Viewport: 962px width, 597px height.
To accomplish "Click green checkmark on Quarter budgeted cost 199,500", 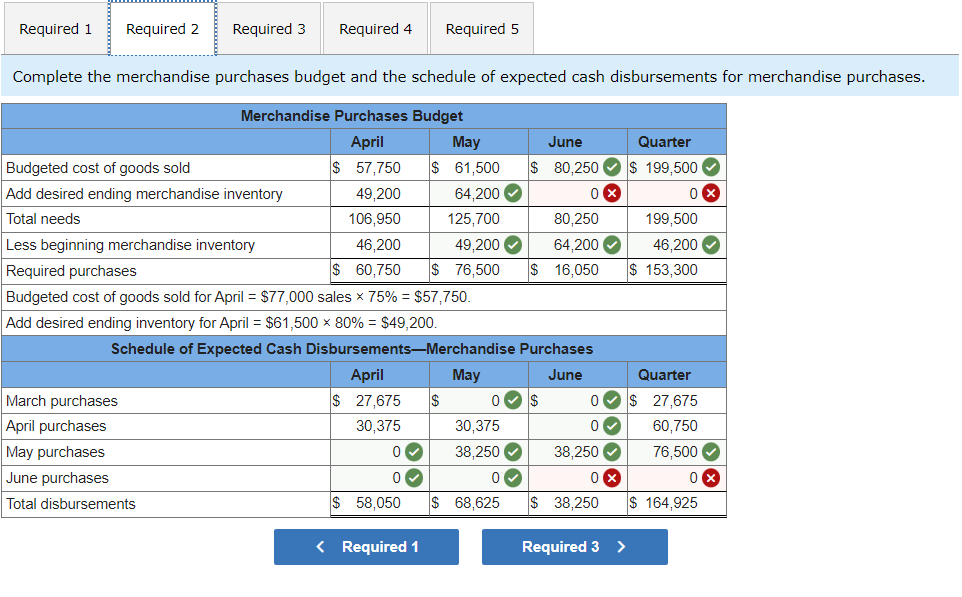I will [710, 167].
